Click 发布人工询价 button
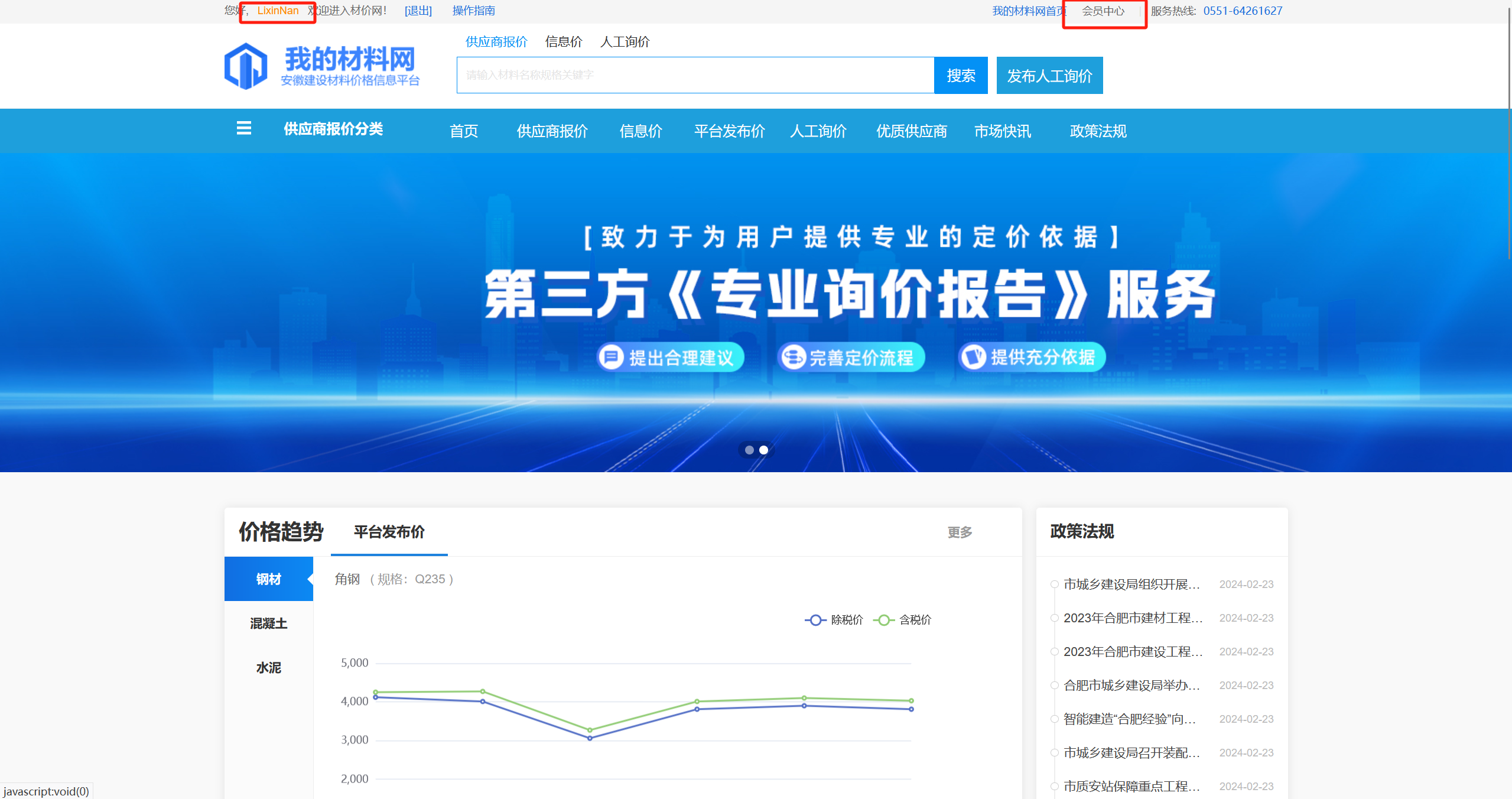The image size is (1512, 799). [1049, 75]
